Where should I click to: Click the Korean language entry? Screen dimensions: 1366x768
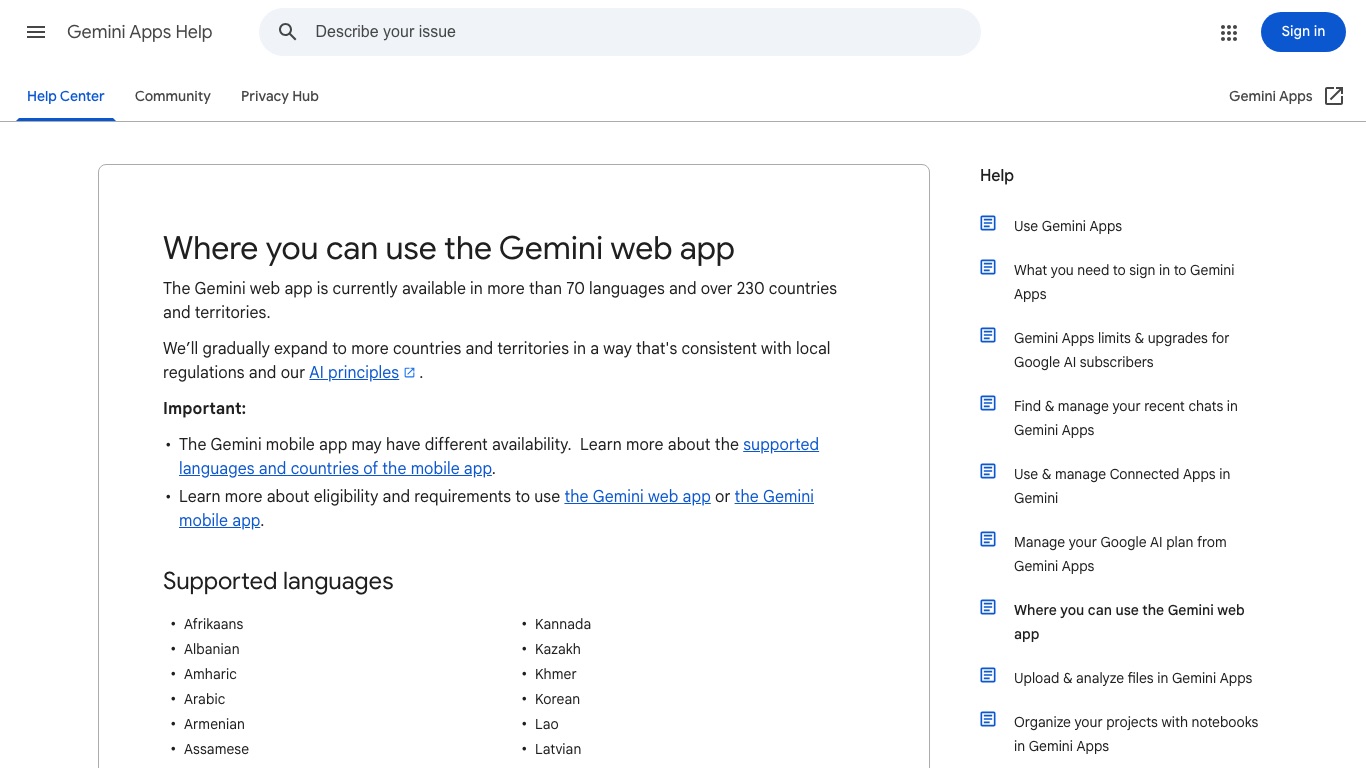[x=557, y=699]
